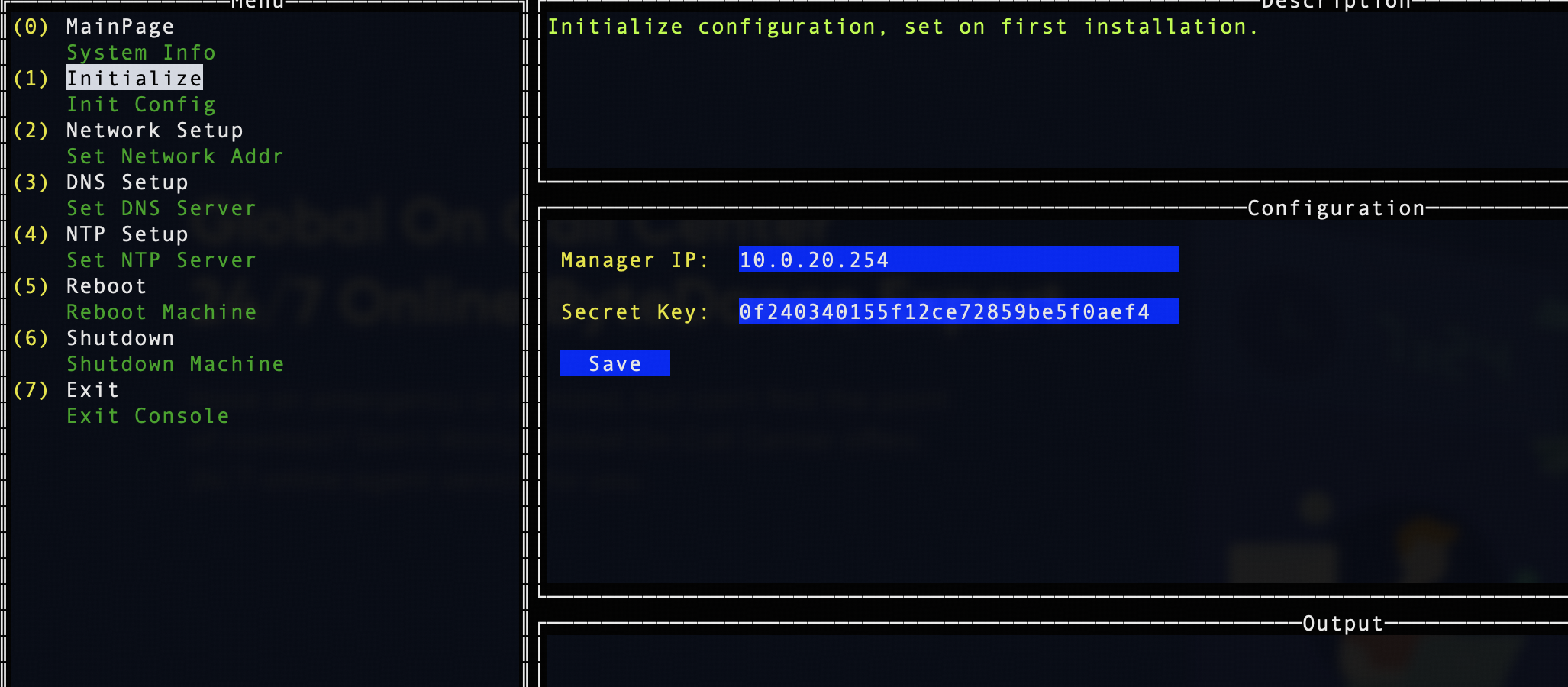Click the Reboot Machine subtitle
Screen dimensions: 1568x687
(161, 312)
